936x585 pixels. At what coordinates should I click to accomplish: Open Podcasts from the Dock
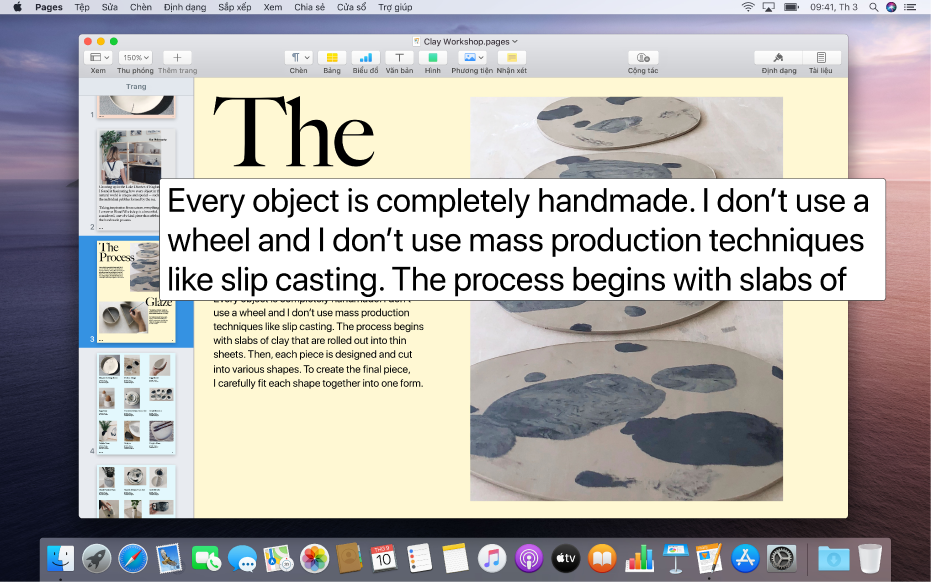click(x=531, y=561)
